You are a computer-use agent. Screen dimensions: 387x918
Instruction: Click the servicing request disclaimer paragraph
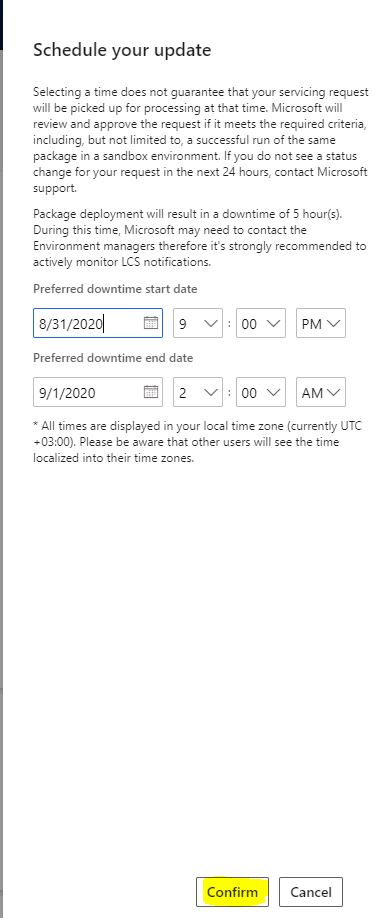(x=201, y=141)
